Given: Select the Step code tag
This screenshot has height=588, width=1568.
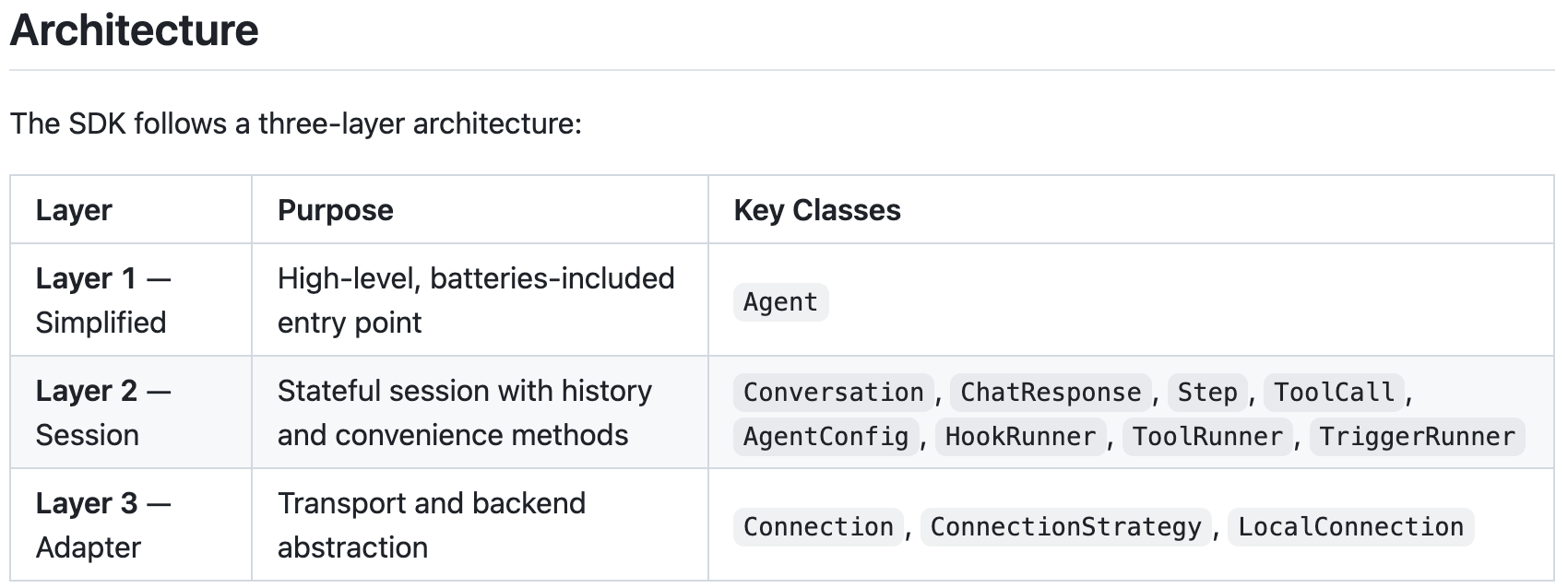Looking at the screenshot, I should tap(1207, 393).
